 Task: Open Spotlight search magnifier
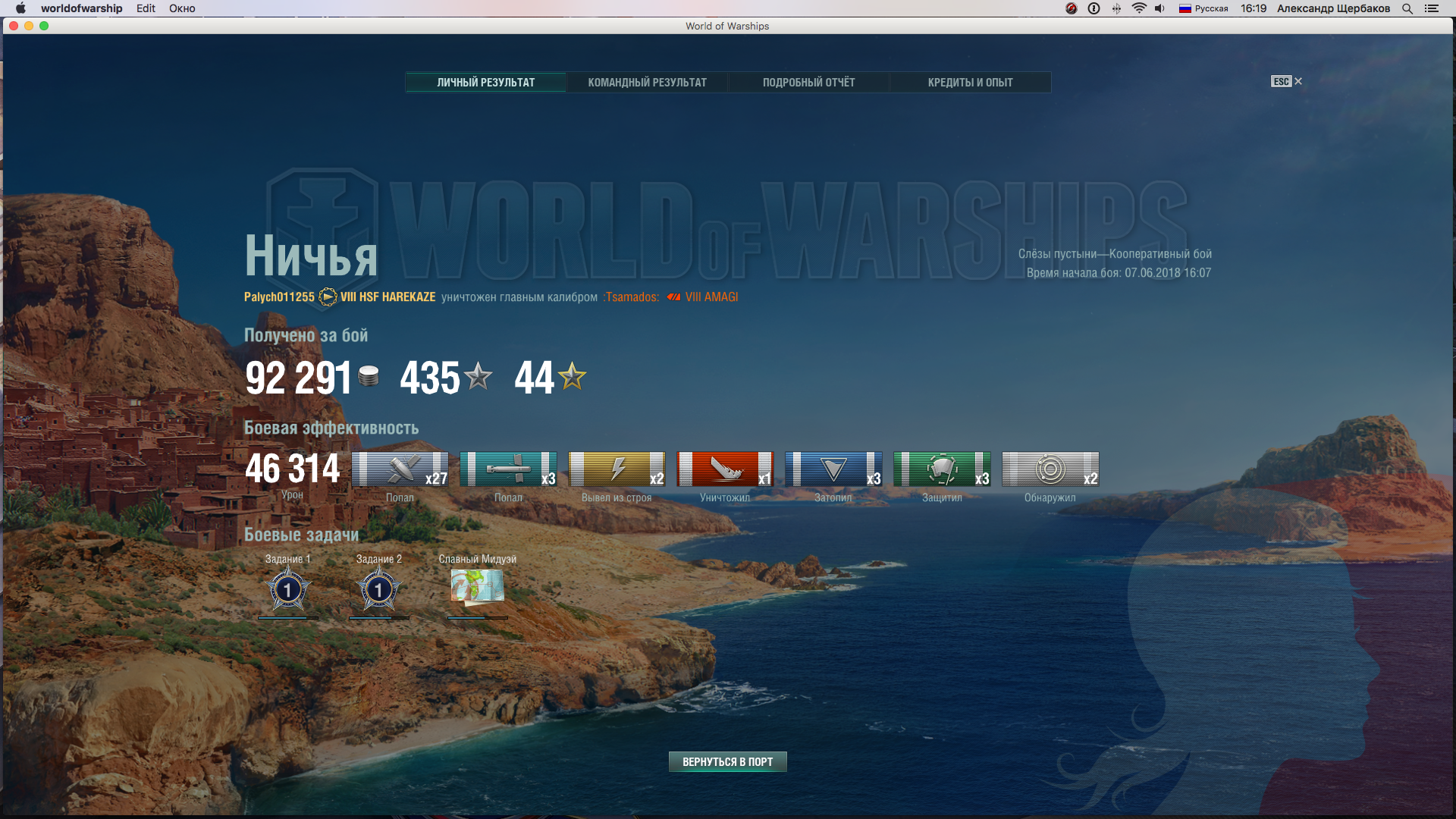pyautogui.click(x=1407, y=8)
